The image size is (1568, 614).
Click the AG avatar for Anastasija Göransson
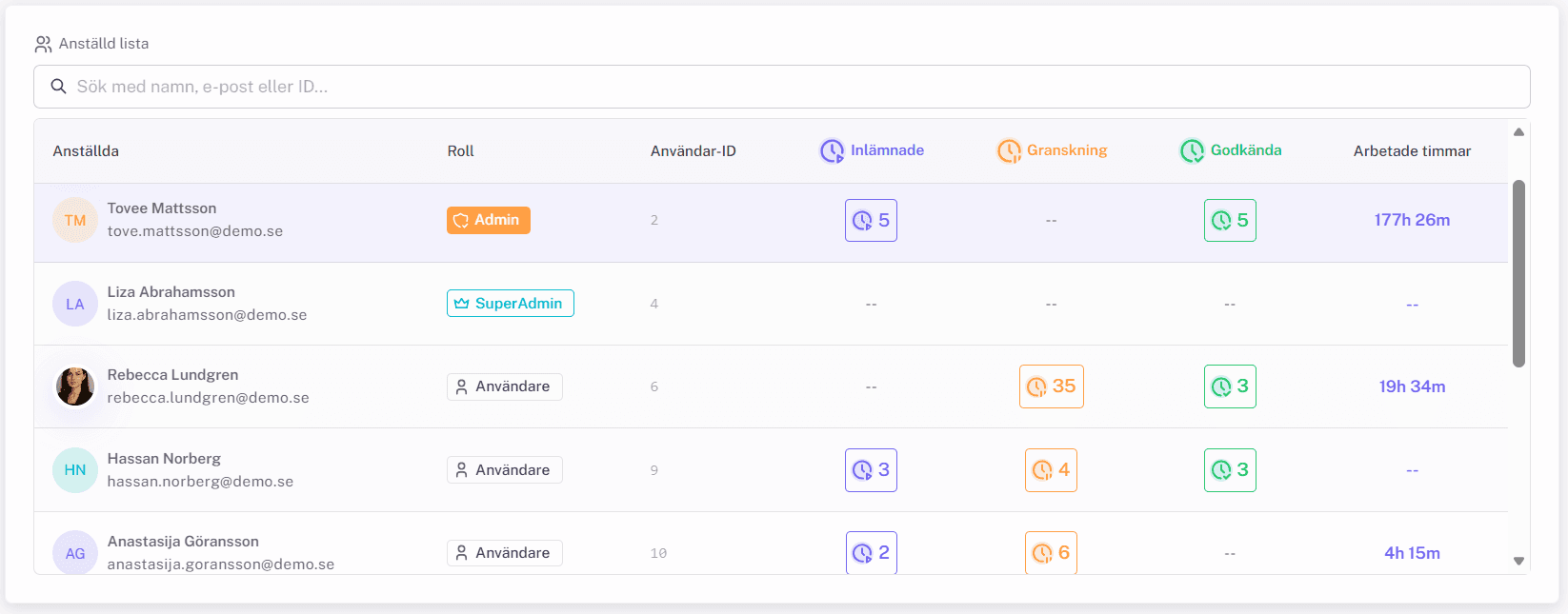(x=75, y=553)
